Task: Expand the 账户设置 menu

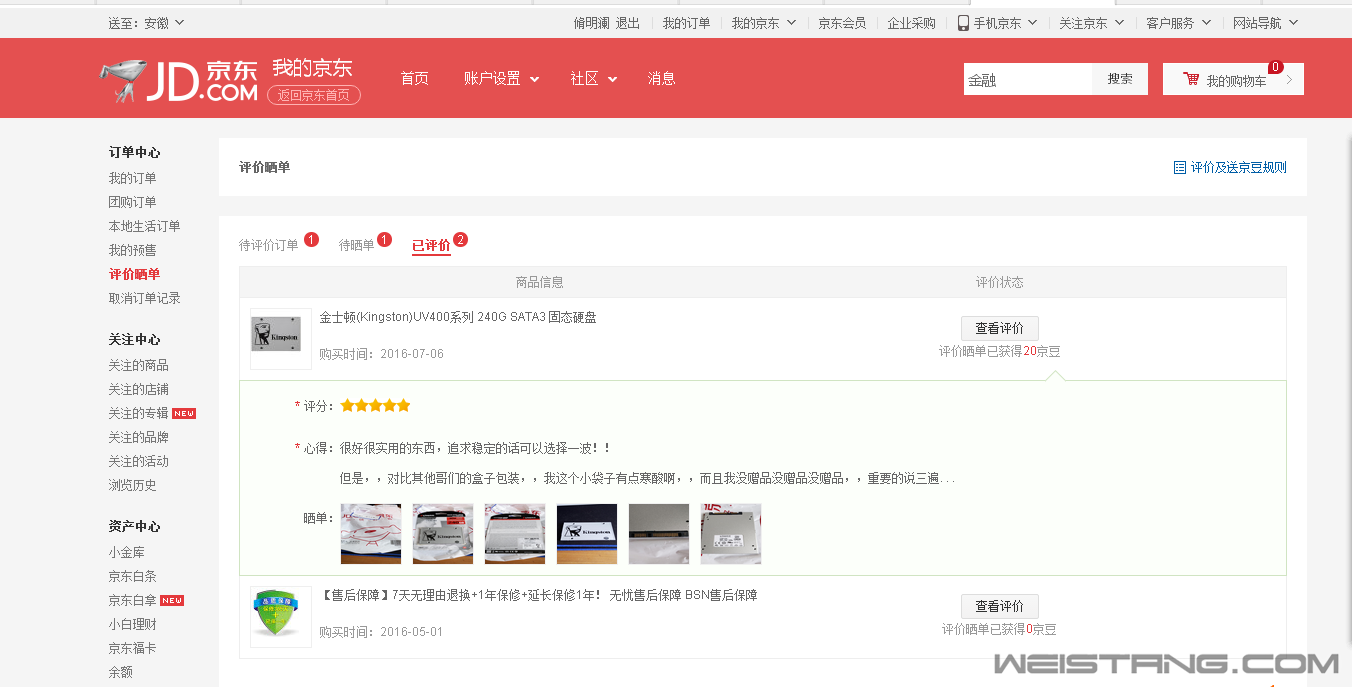Action: 501,79
